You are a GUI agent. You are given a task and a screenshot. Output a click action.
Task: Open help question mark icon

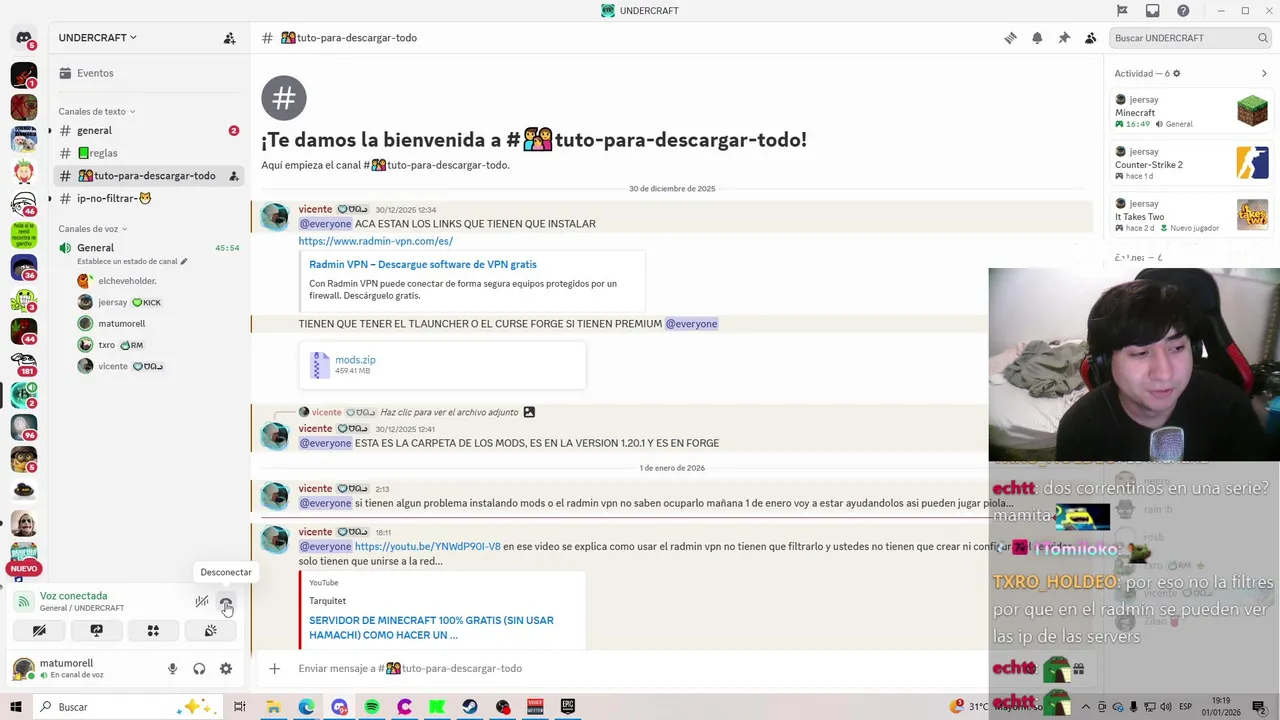(x=1183, y=11)
